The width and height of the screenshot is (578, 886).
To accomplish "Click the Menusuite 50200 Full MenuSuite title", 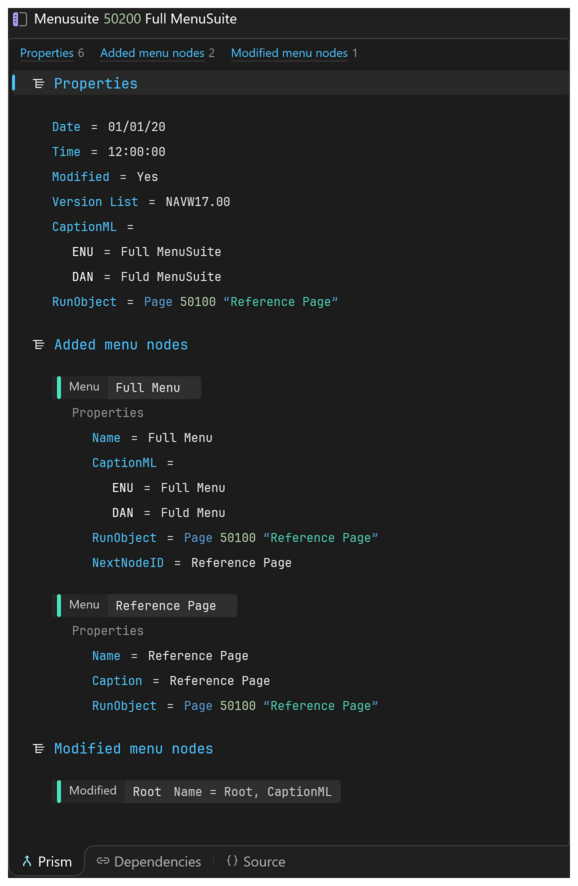I will click(136, 19).
